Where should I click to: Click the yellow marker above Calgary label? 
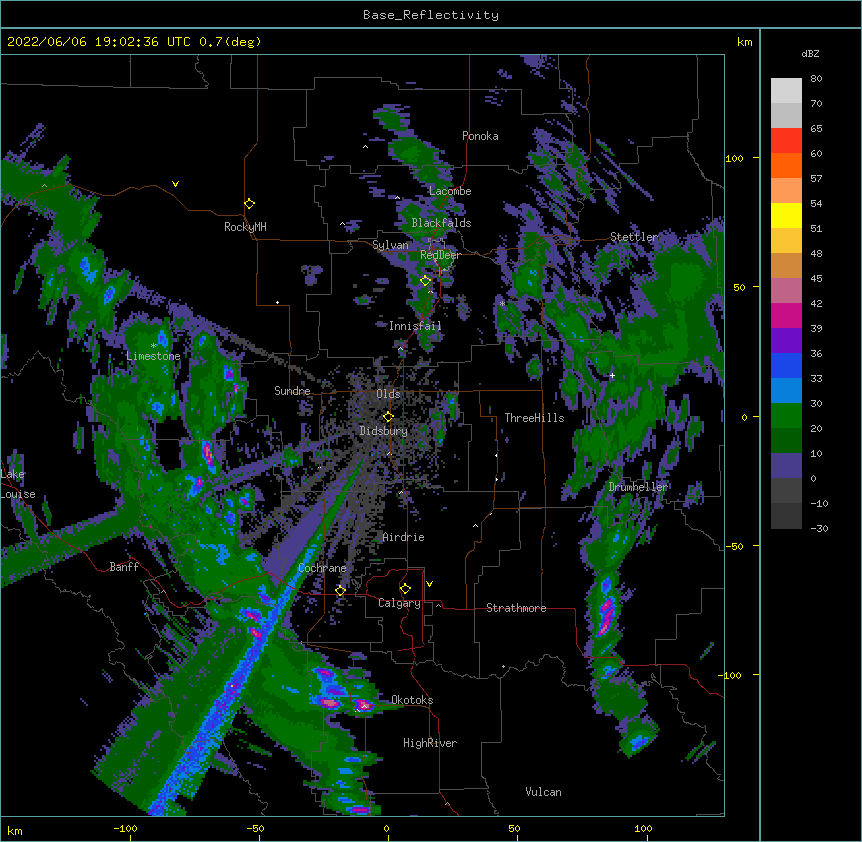(x=405, y=589)
